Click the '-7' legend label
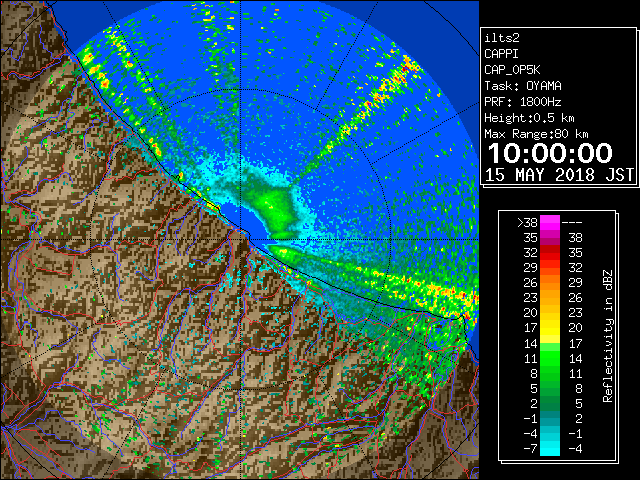Image resolution: width=640 pixels, height=480 pixels. [x=530, y=449]
